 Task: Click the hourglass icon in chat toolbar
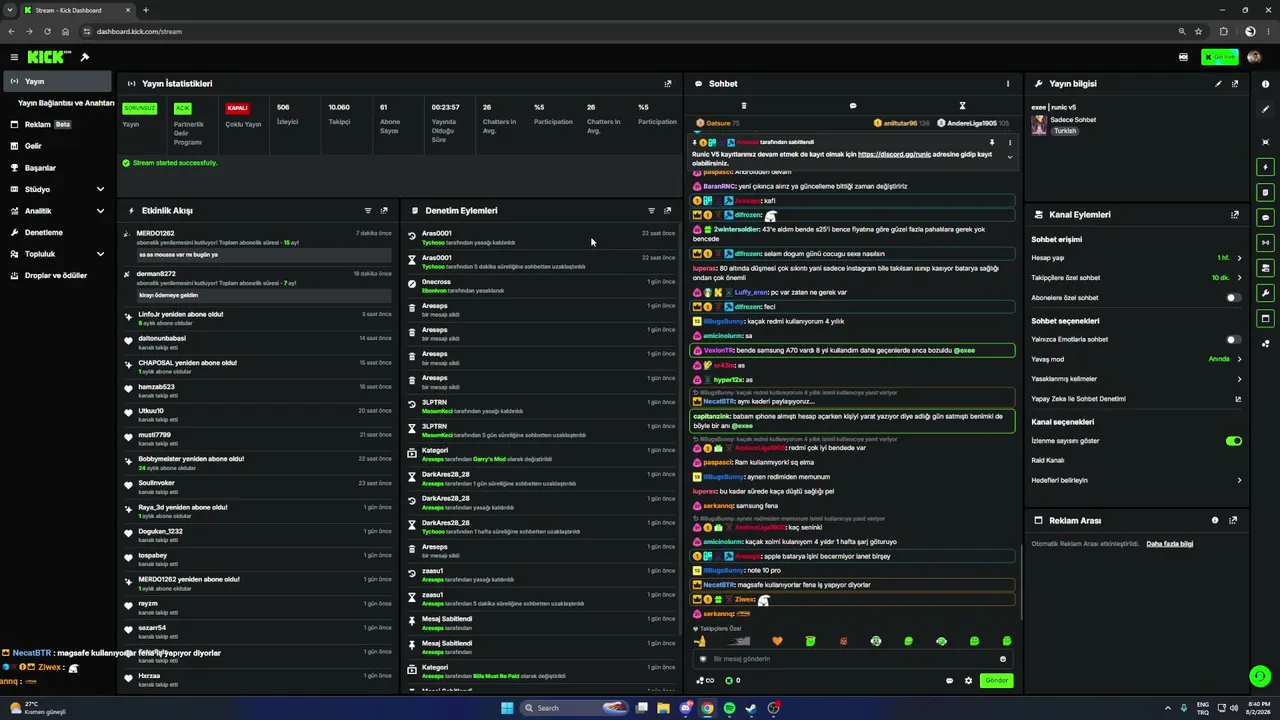[962, 105]
